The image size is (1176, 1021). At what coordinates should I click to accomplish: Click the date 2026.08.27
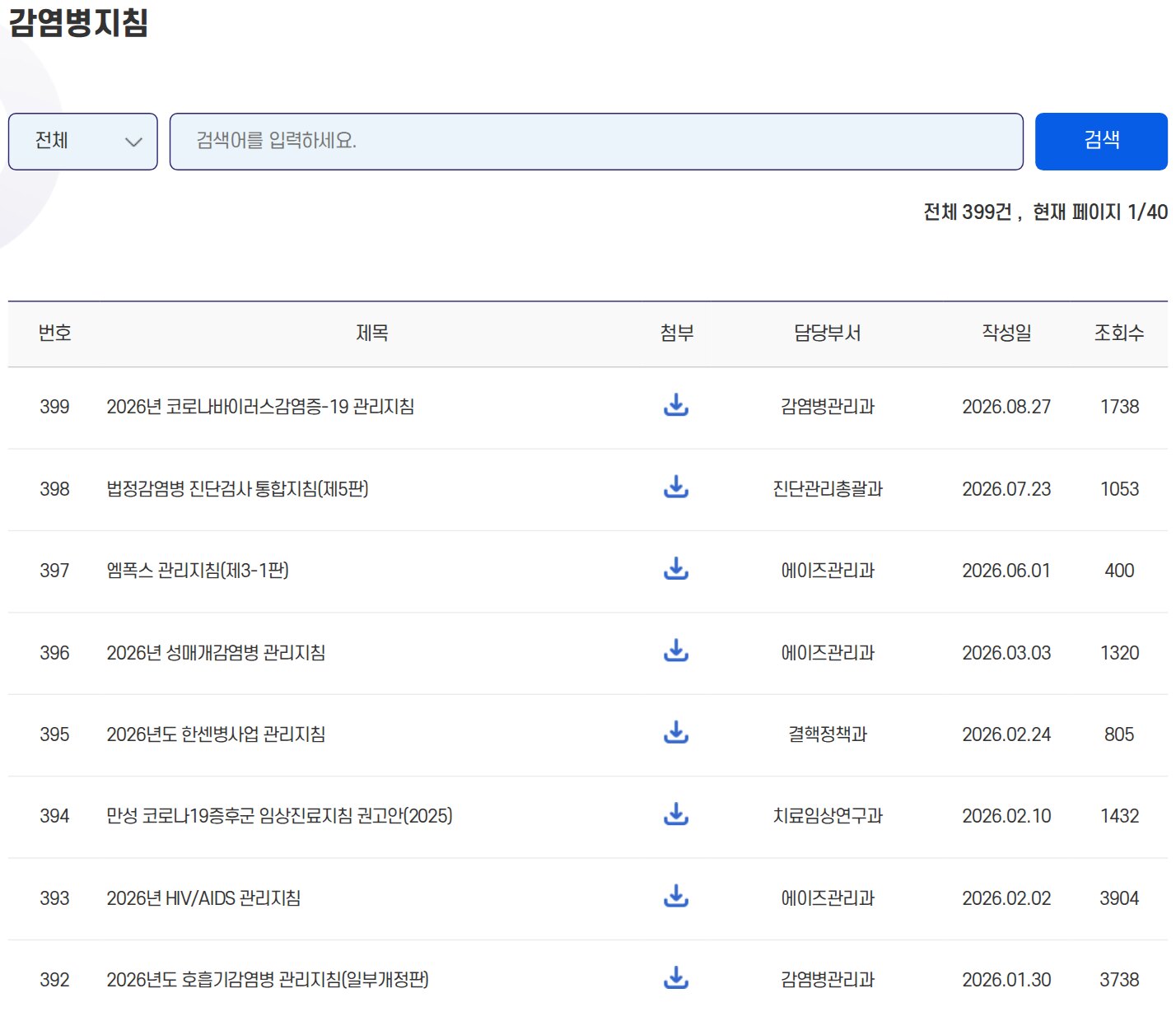(x=1006, y=407)
